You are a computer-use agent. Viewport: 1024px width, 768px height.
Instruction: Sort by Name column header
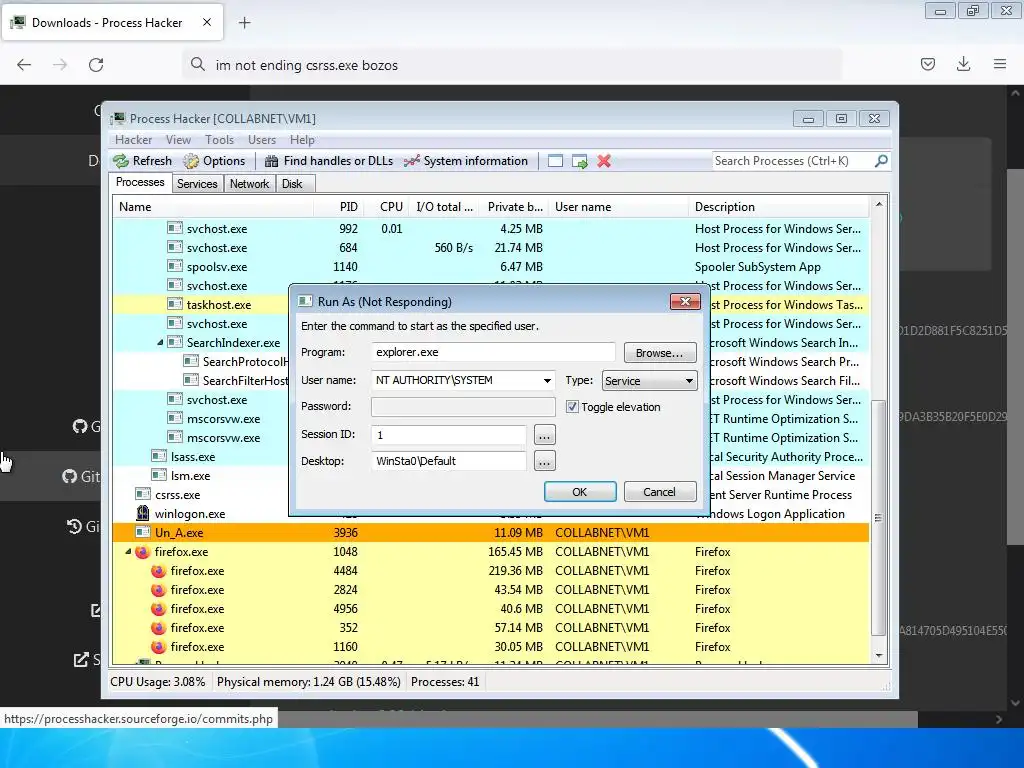(213, 207)
